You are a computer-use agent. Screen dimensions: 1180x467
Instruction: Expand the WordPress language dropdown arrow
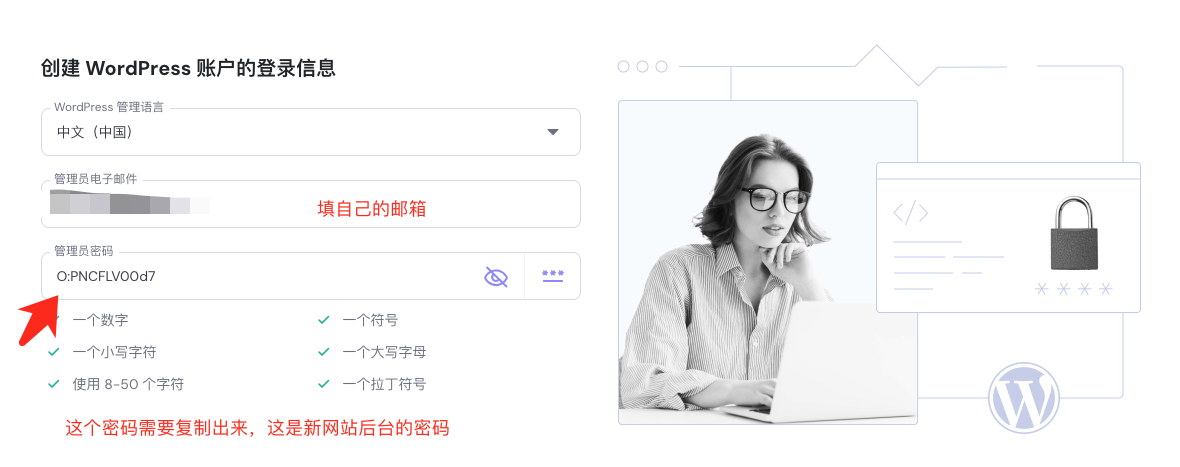click(552, 132)
